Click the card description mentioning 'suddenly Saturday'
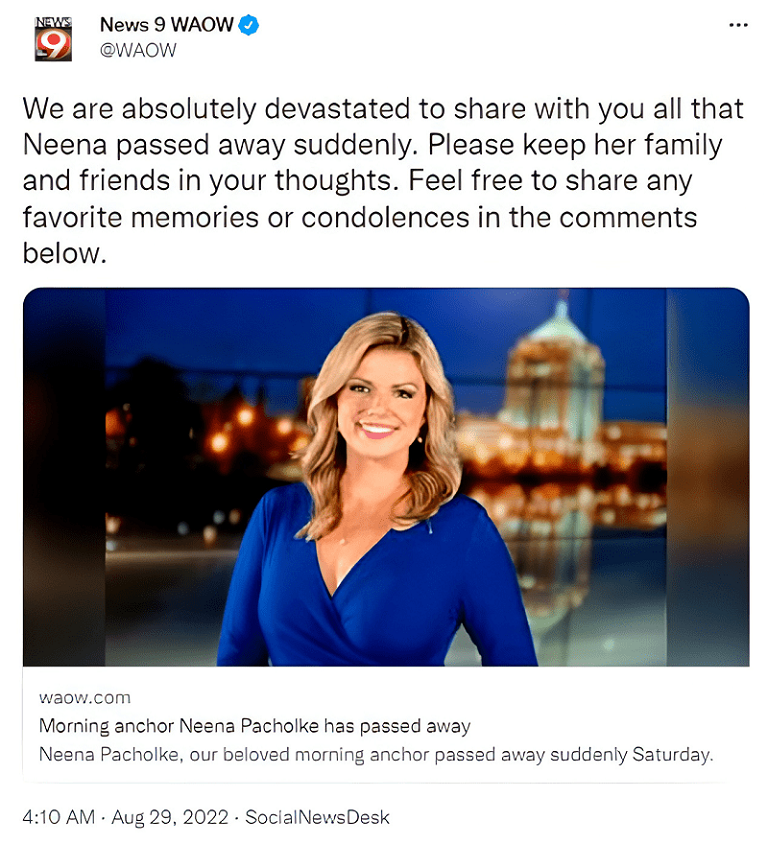The height and width of the screenshot is (844, 768). tap(376, 755)
